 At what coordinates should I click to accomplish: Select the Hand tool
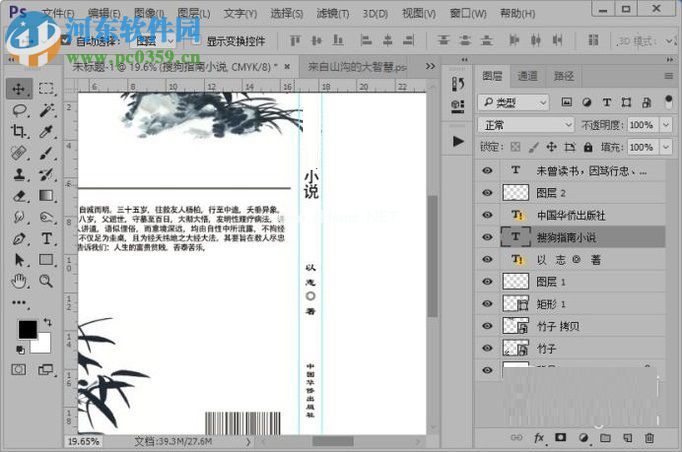click(x=19, y=281)
